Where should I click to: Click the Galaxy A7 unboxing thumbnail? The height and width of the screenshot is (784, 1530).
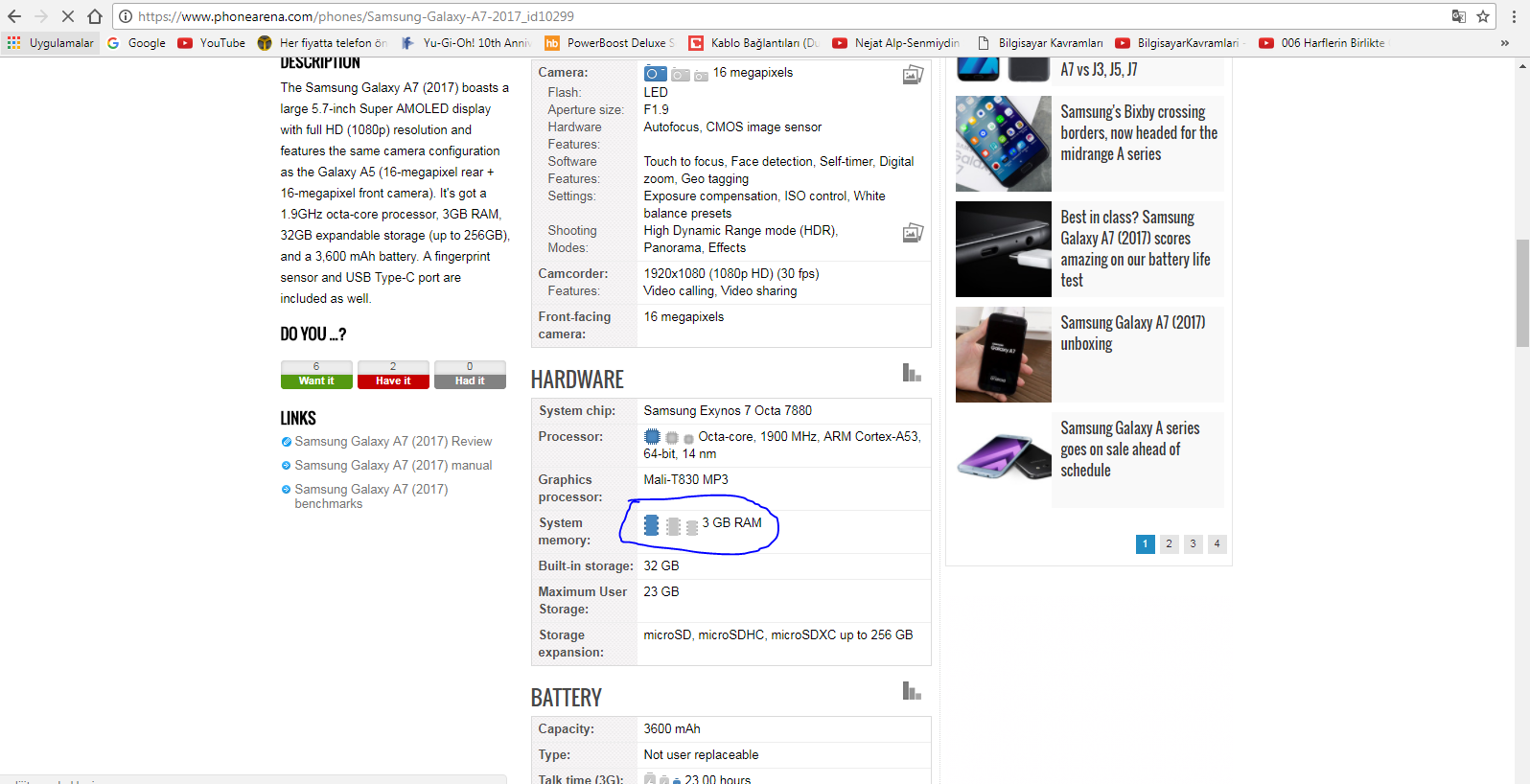pyautogui.click(x=1004, y=355)
